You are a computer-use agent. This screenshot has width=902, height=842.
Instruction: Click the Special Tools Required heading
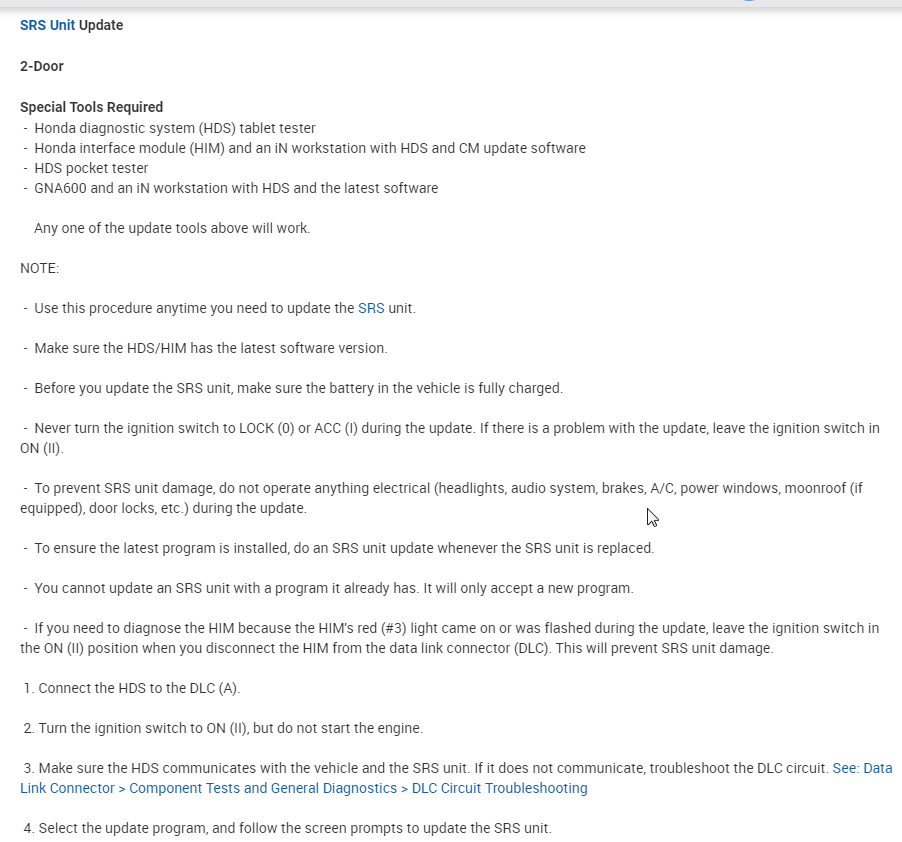(x=91, y=107)
